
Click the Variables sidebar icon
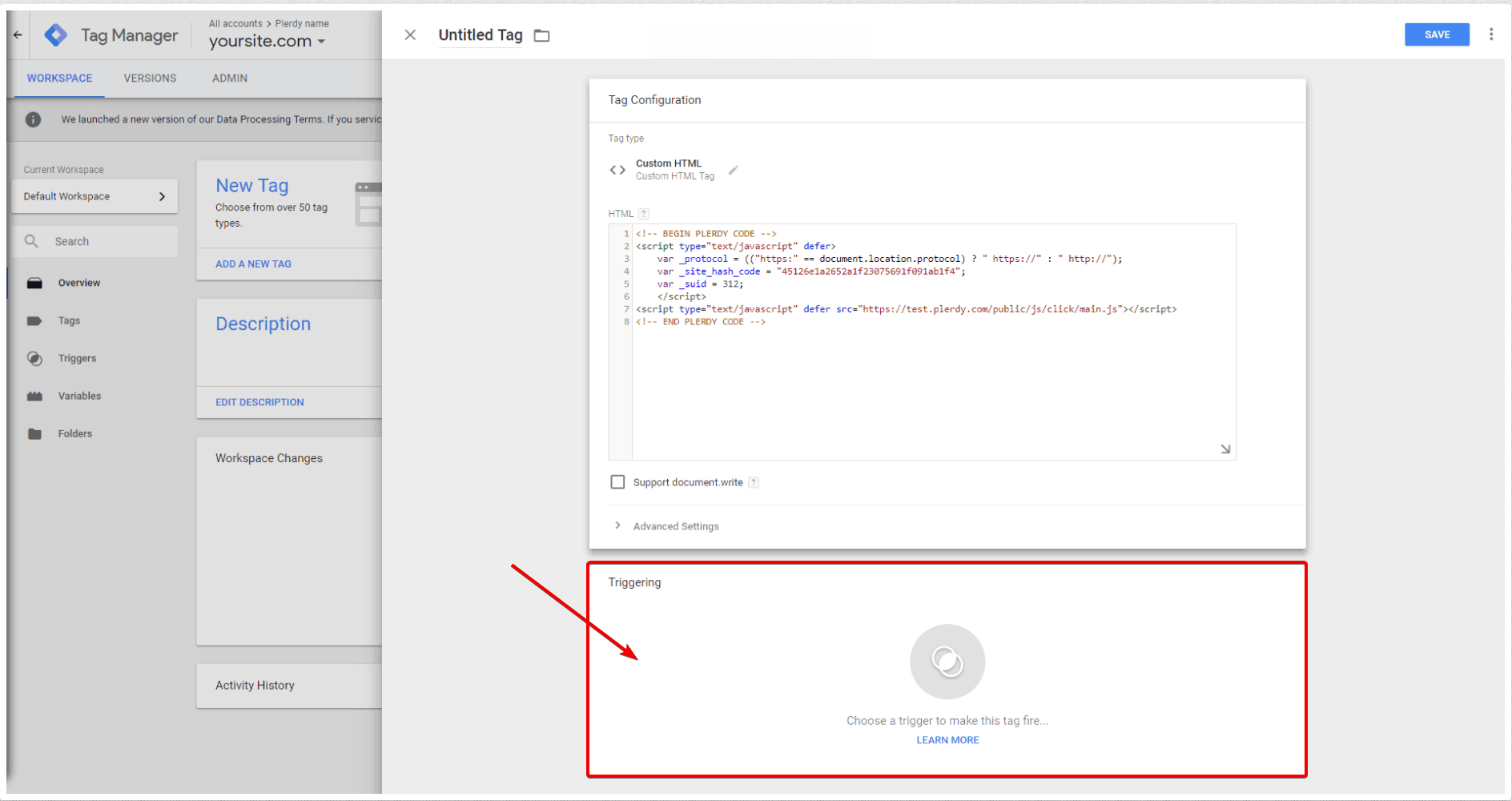34,396
